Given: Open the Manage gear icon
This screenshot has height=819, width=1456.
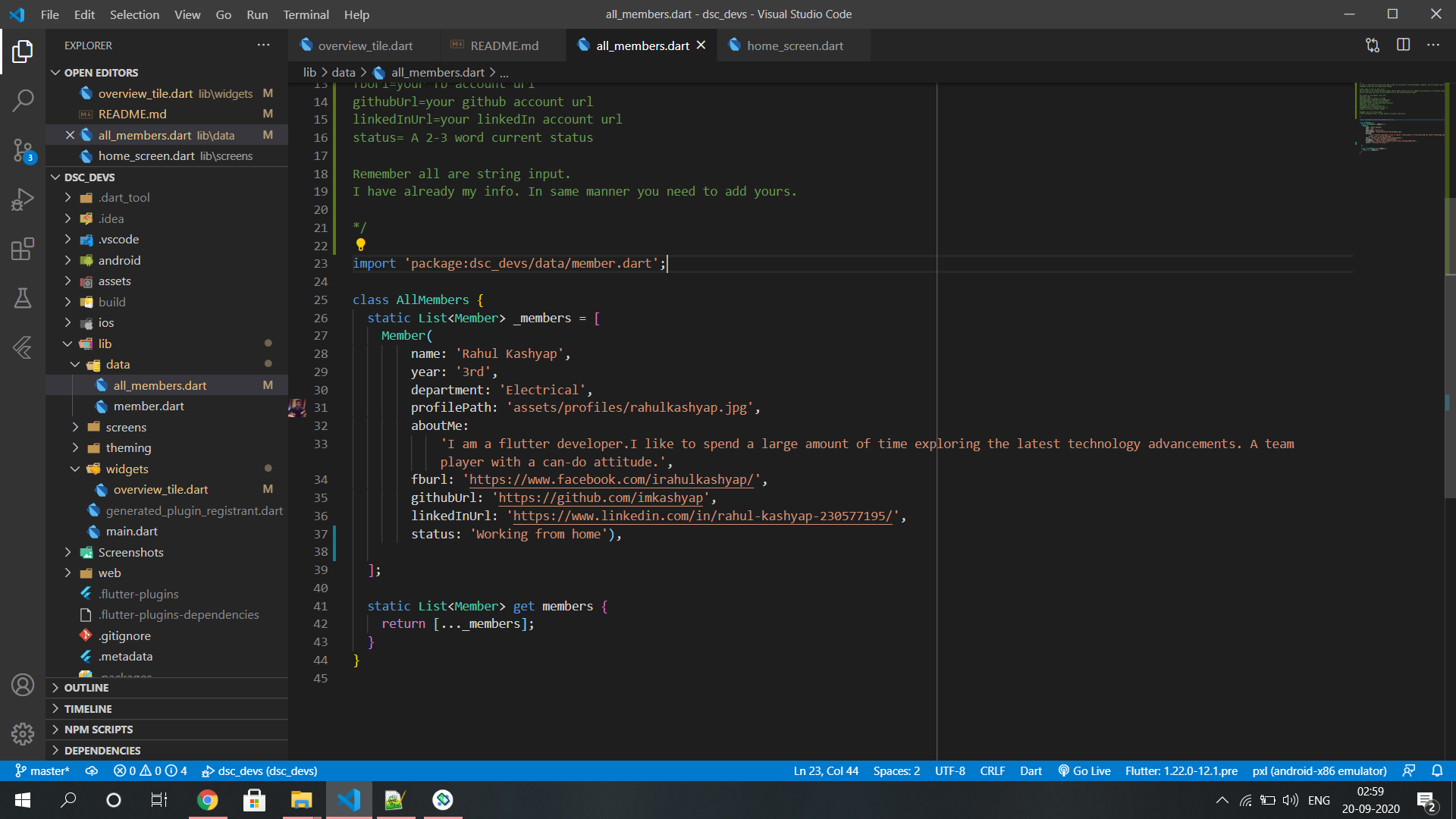Looking at the screenshot, I should pyautogui.click(x=23, y=733).
